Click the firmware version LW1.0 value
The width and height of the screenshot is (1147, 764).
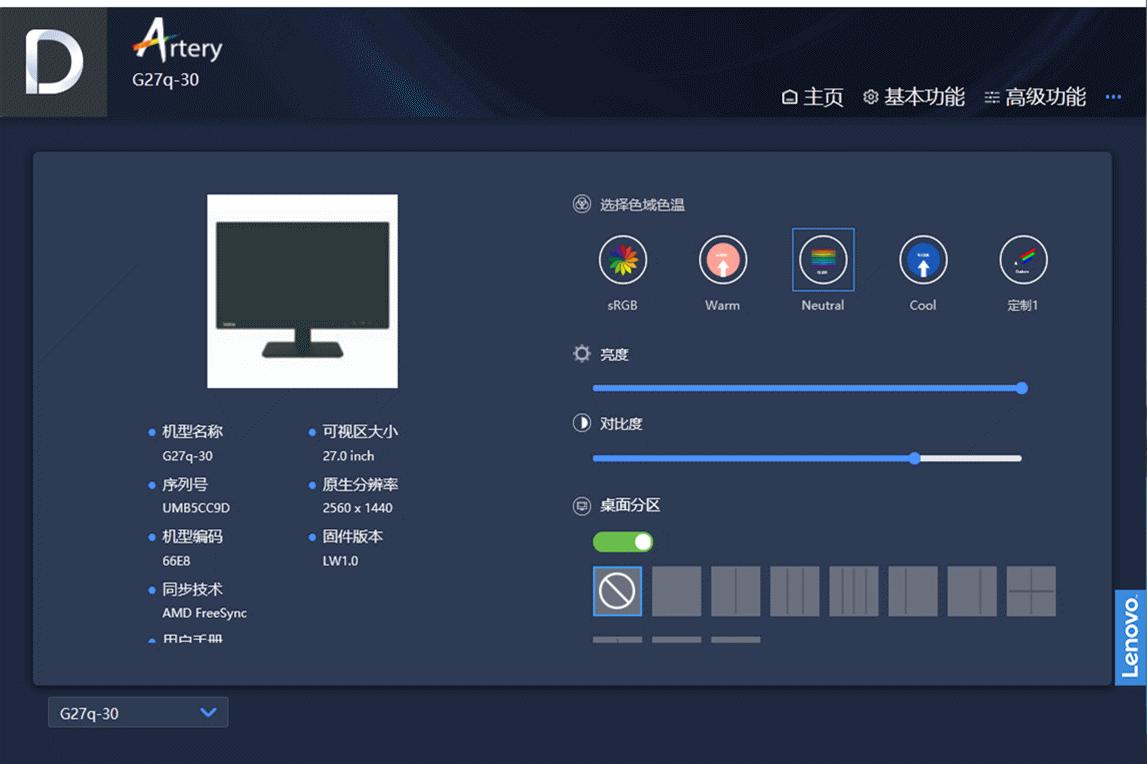click(341, 561)
